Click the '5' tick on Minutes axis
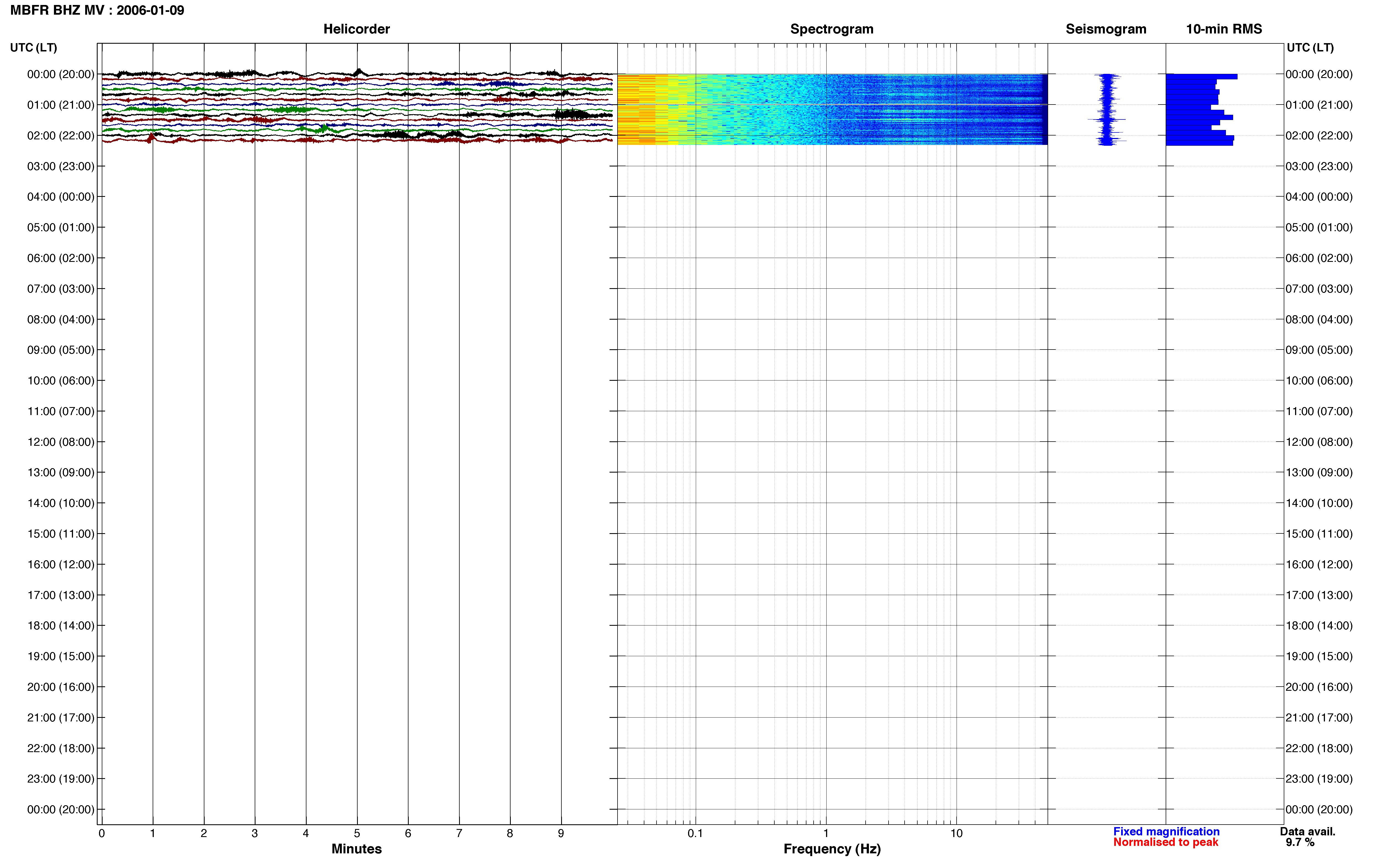This screenshot has height=868, width=1388. [357, 833]
